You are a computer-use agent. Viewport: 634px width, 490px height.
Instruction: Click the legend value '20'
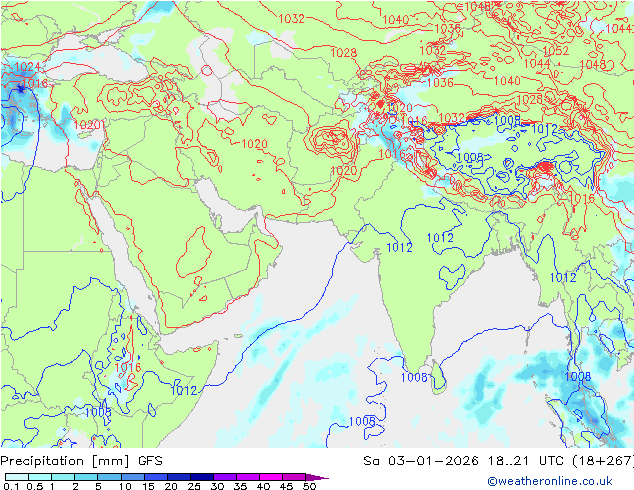[171, 486]
